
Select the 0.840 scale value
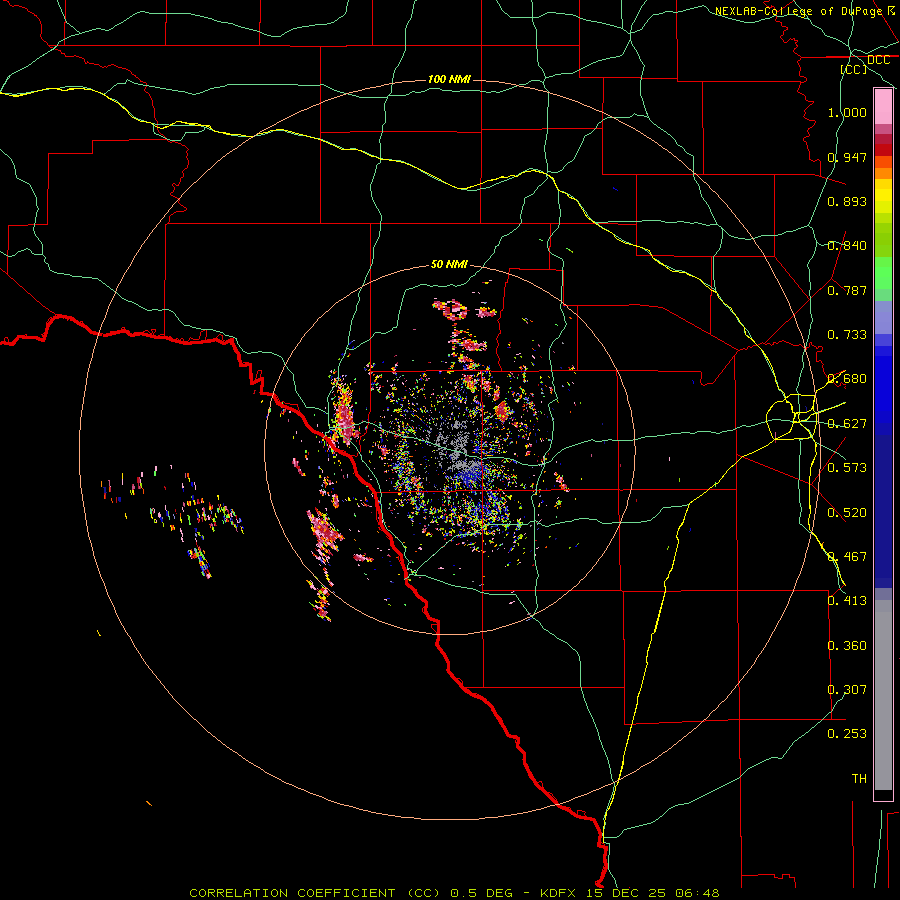point(847,246)
